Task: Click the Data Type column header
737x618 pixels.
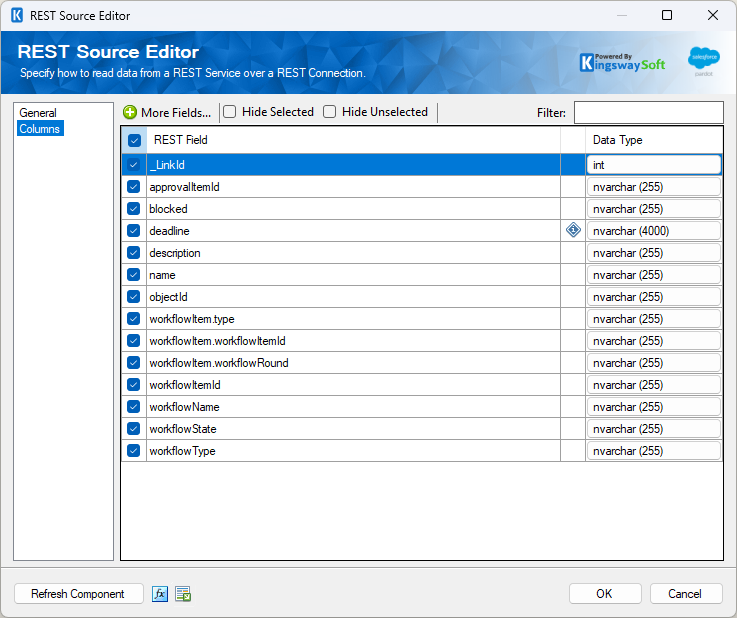Action: pos(654,140)
